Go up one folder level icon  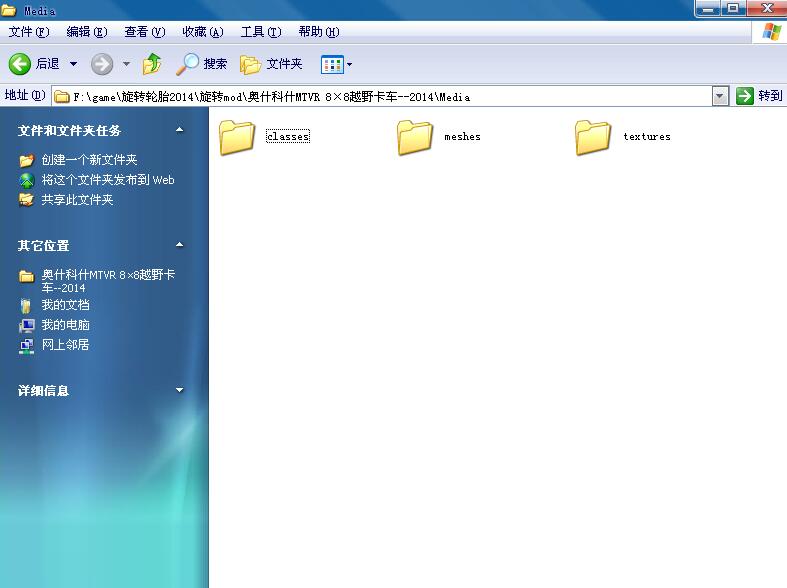tap(152, 64)
